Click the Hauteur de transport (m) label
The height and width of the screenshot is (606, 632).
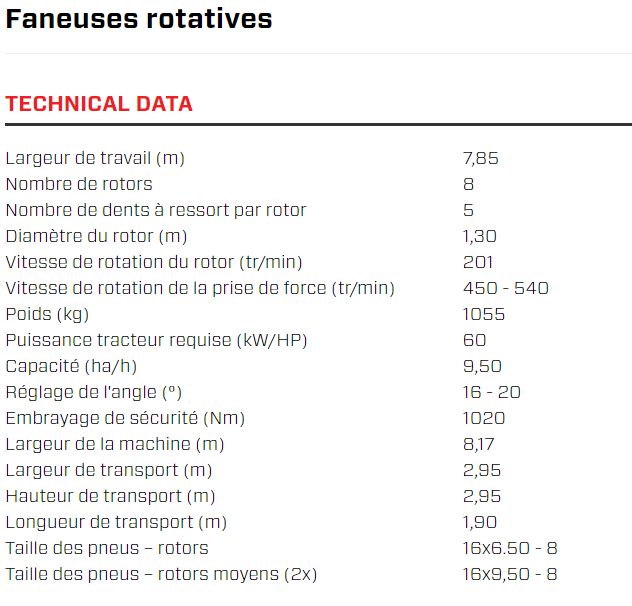110,496
